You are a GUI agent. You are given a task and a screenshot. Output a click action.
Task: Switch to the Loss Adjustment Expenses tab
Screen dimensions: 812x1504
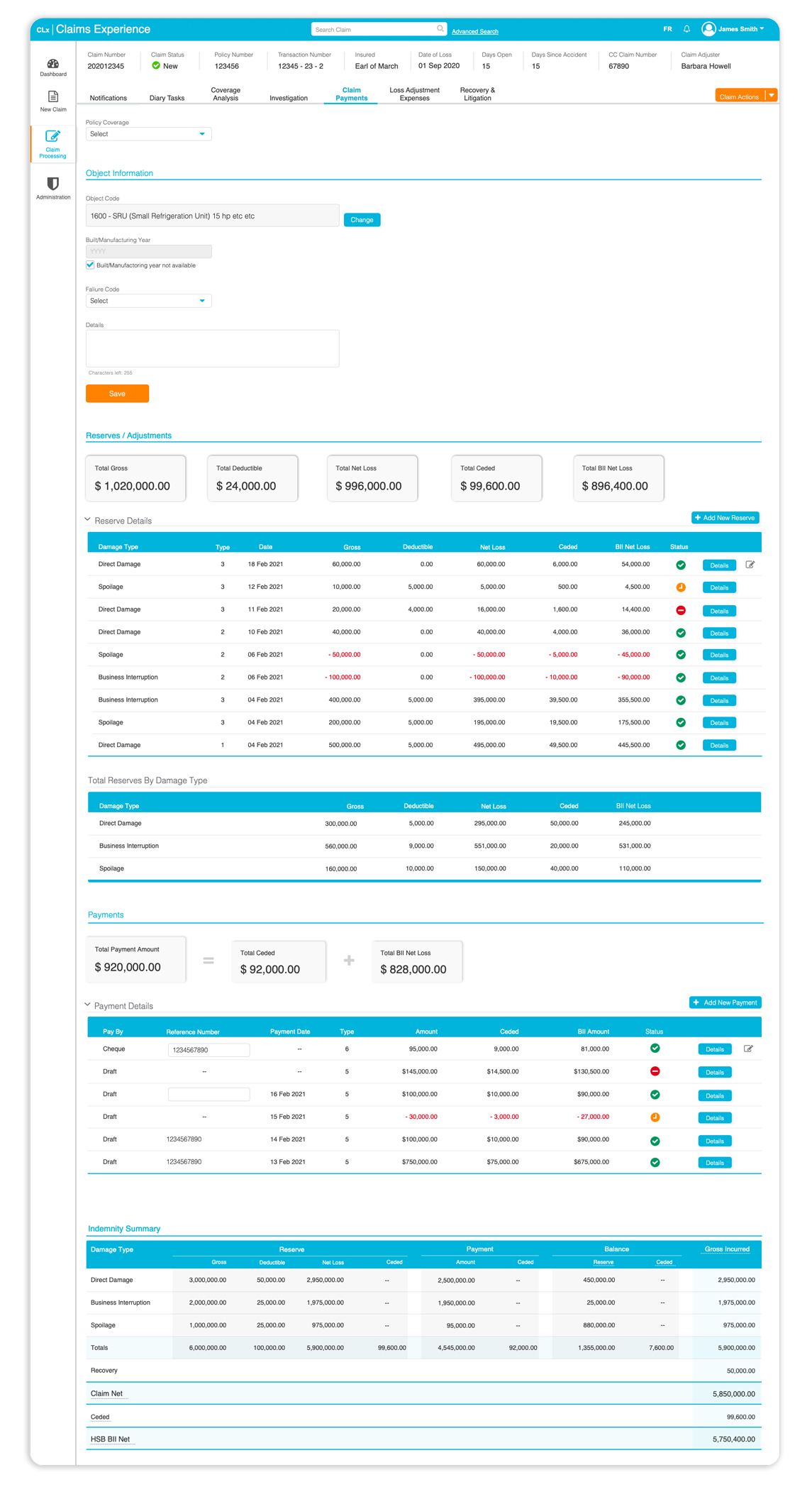point(415,94)
